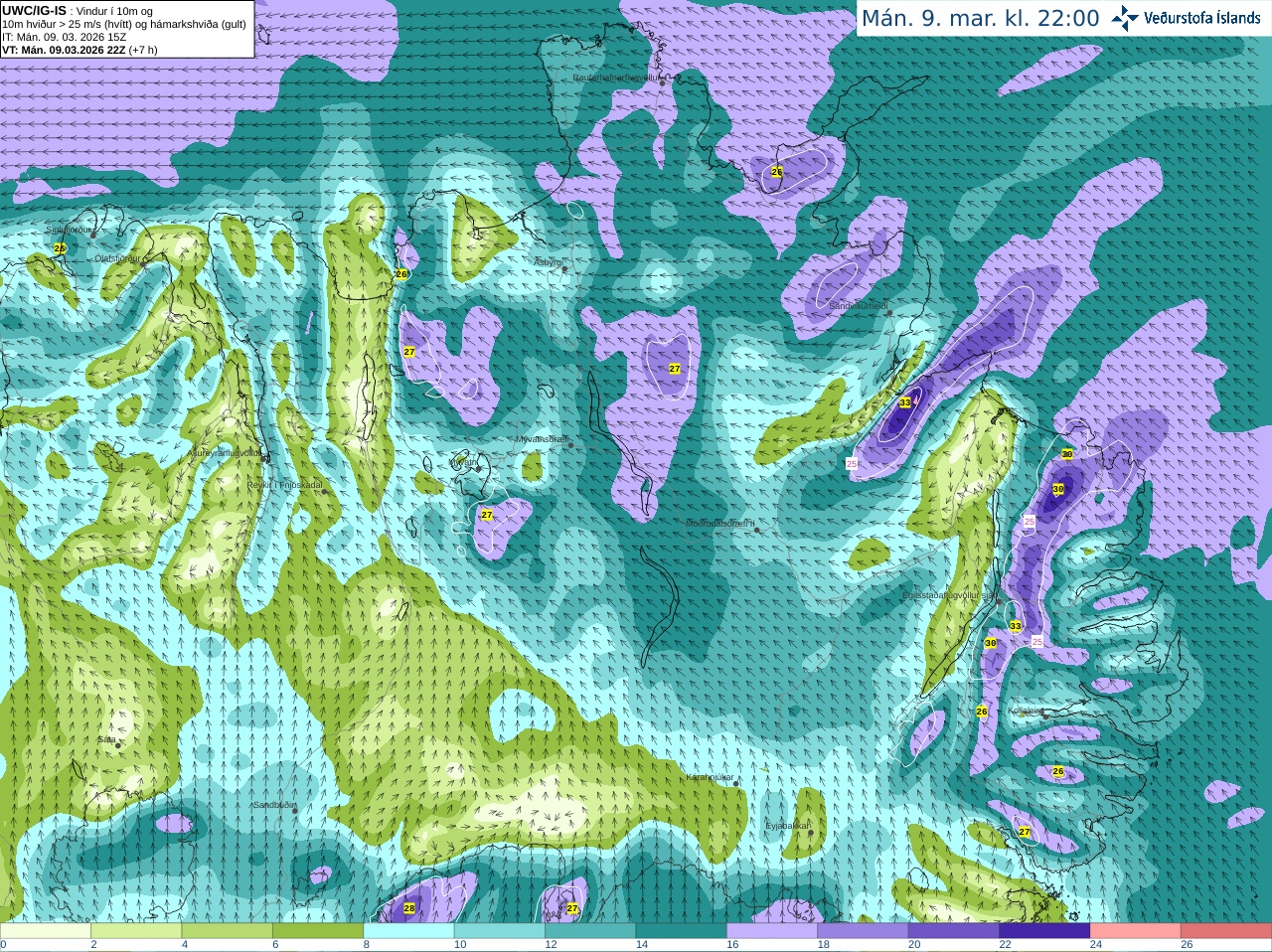The height and width of the screenshot is (952, 1272).
Task: Click the Veðurstofa Íslands logo
Action: (1187, 18)
